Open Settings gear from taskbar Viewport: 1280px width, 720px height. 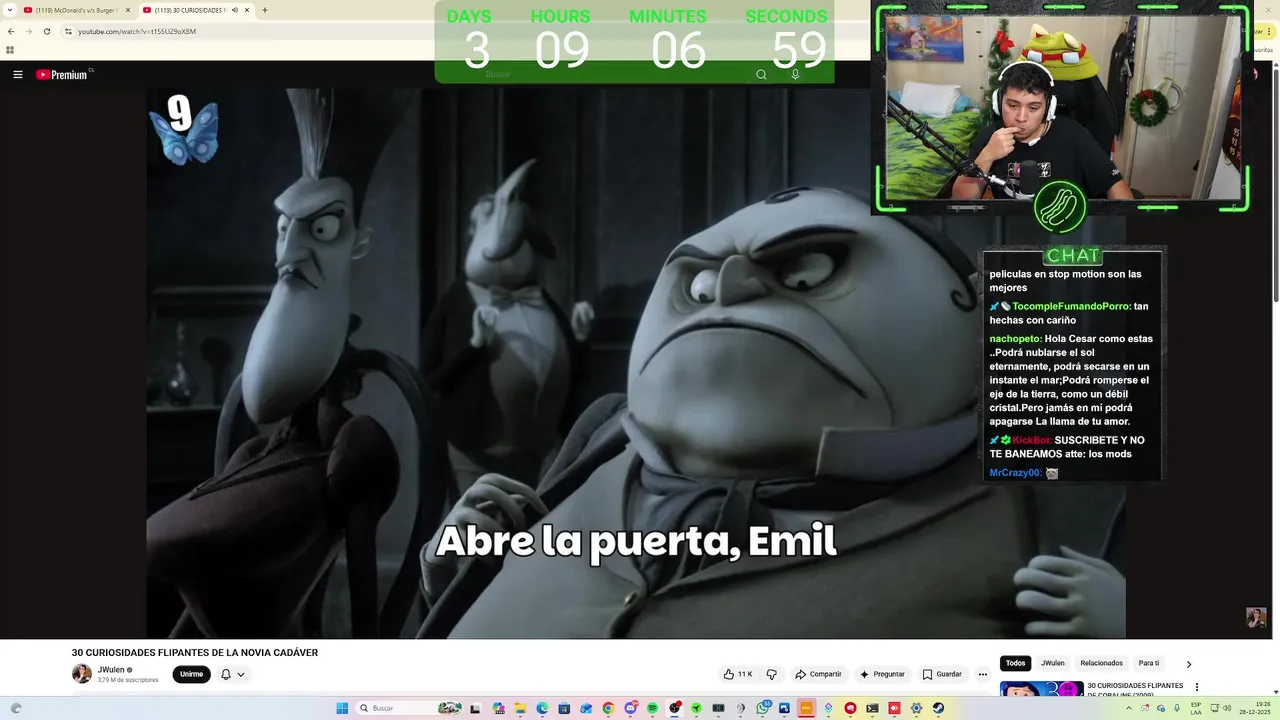click(916, 708)
